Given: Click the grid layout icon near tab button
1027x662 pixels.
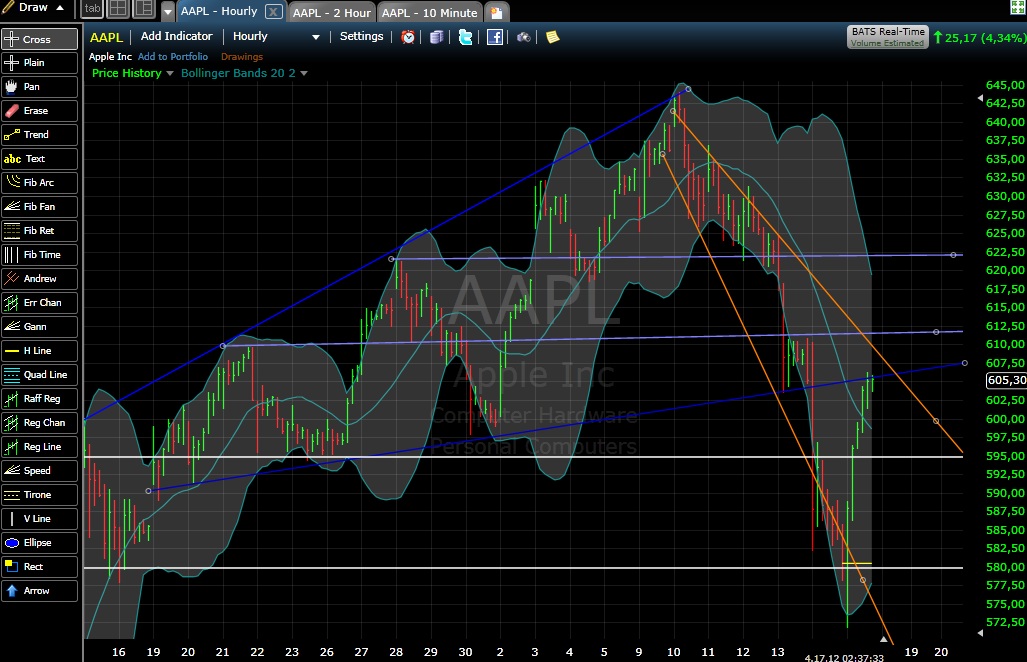Looking at the screenshot, I should pos(117,9).
